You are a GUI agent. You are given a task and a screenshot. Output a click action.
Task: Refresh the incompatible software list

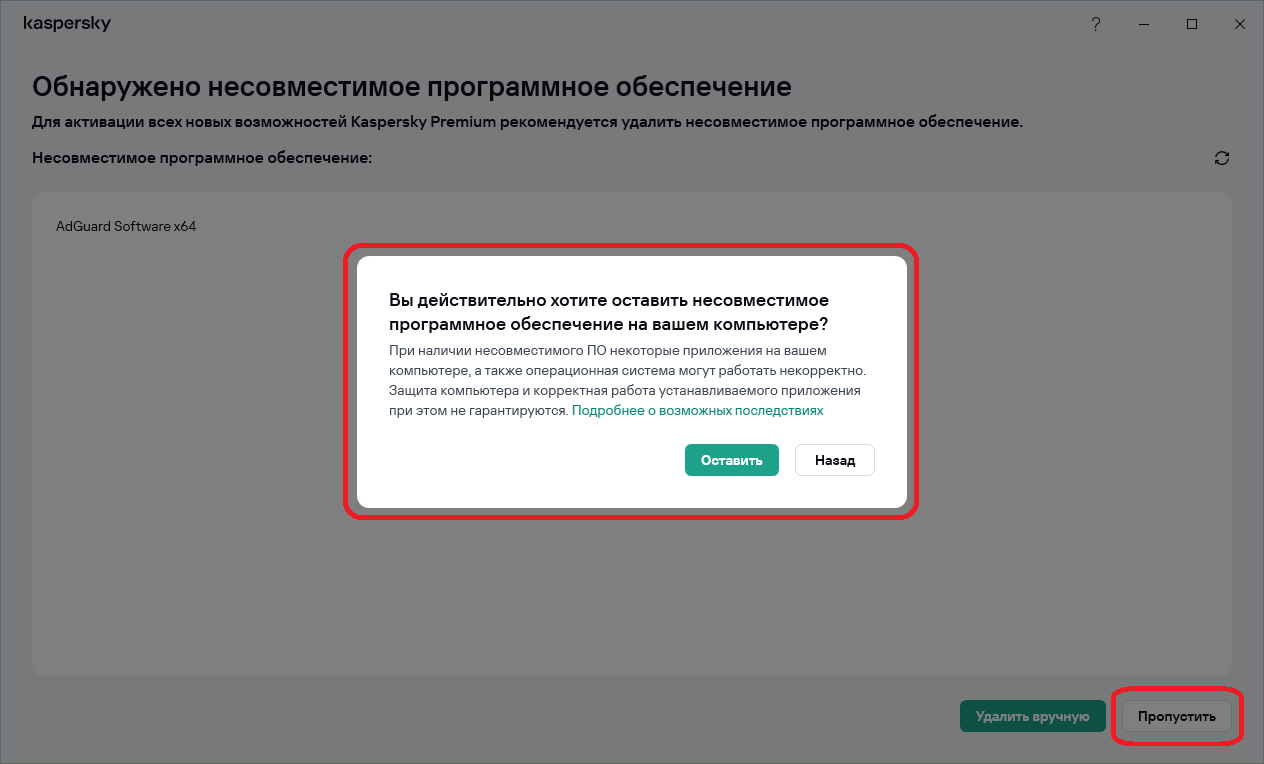[1221, 158]
